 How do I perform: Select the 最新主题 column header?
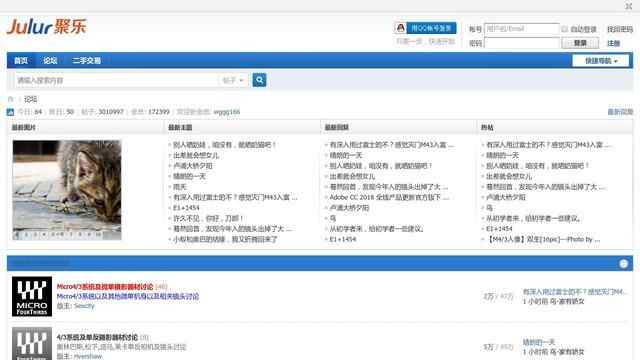tap(180, 127)
